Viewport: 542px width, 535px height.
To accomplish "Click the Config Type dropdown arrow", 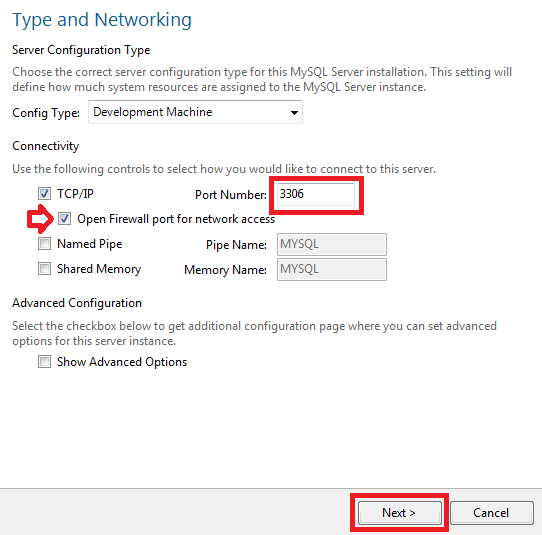I will (294, 112).
